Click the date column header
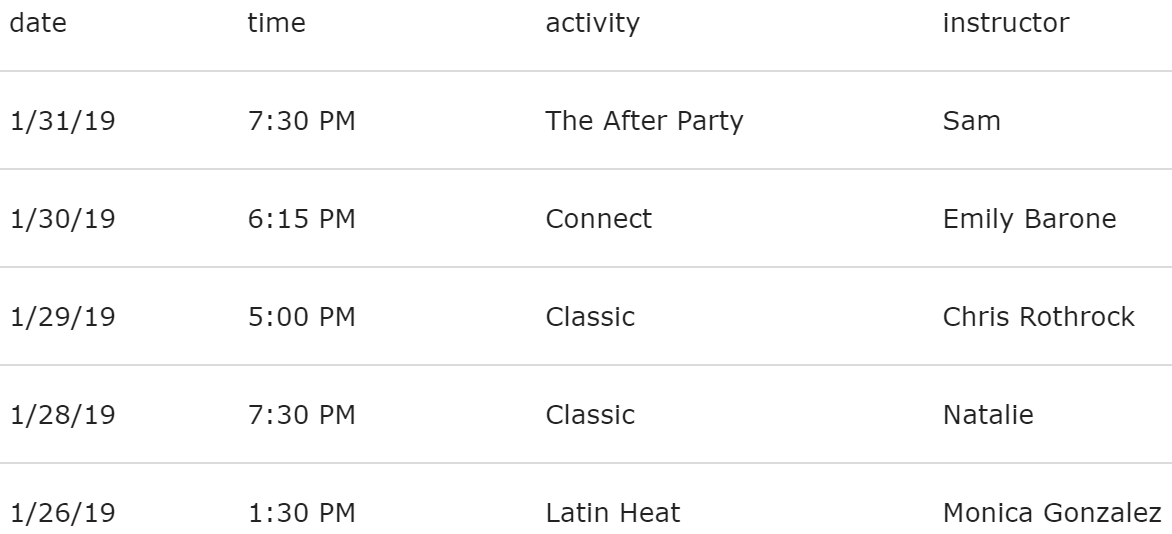The image size is (1172, 534). click(38, 23)
